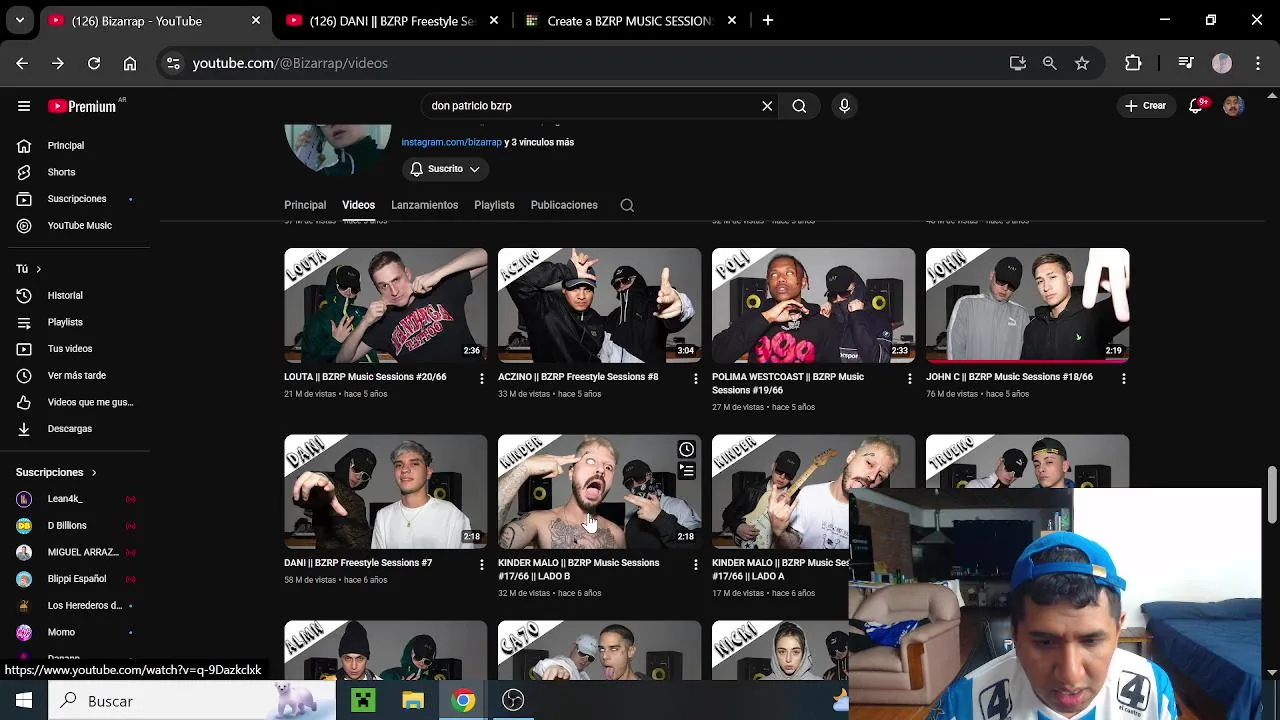Add KINDER MALO LADO B to queue
1280x720 pixels.
[x=686, y=470]
